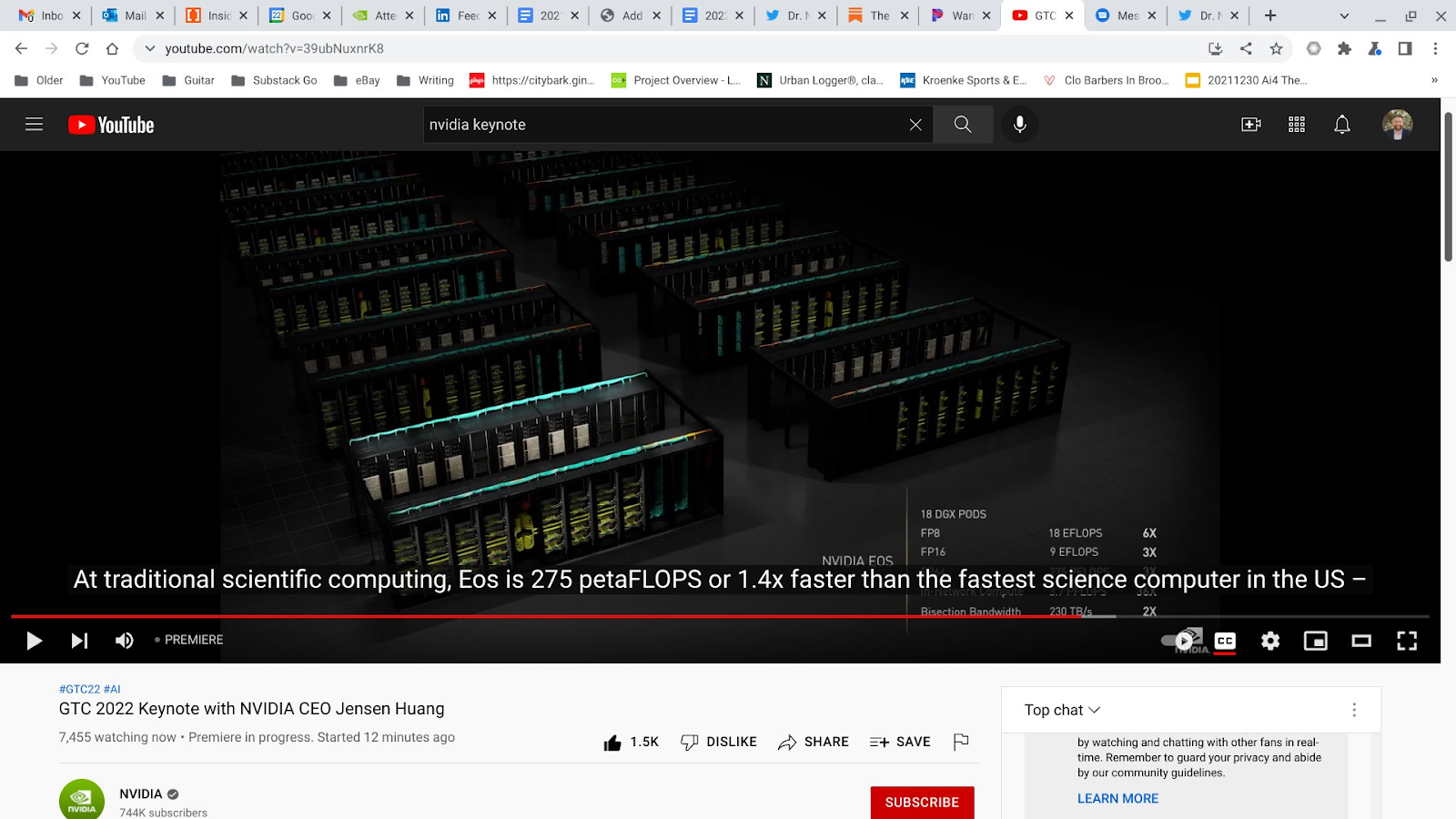The height and width of the screenshot is (819, 1456).
Task: Open the Extensions puzzle piece menu
Action: [x=1344, y=49]
